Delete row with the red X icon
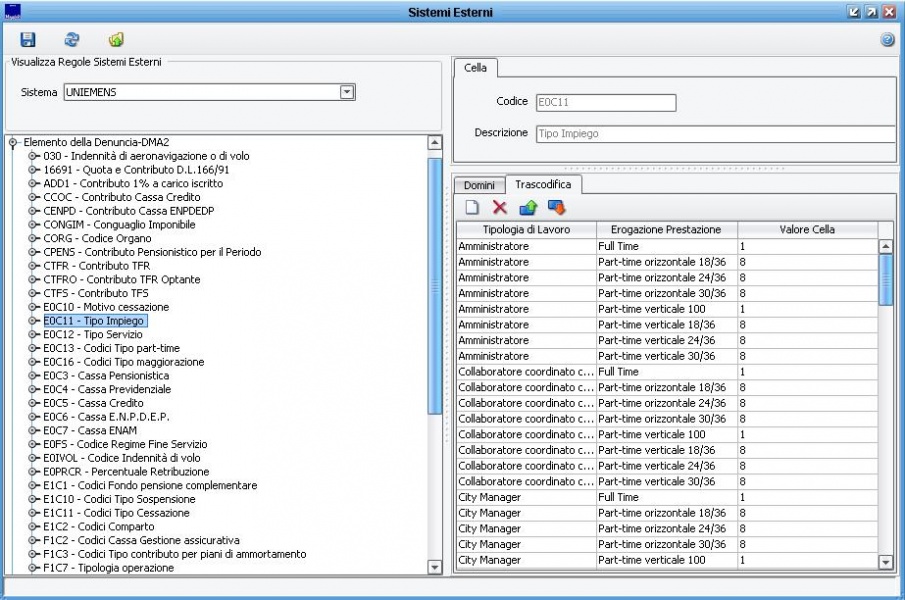Image resolution: width=905 pixels, height=600 pixels. (500, 207)
